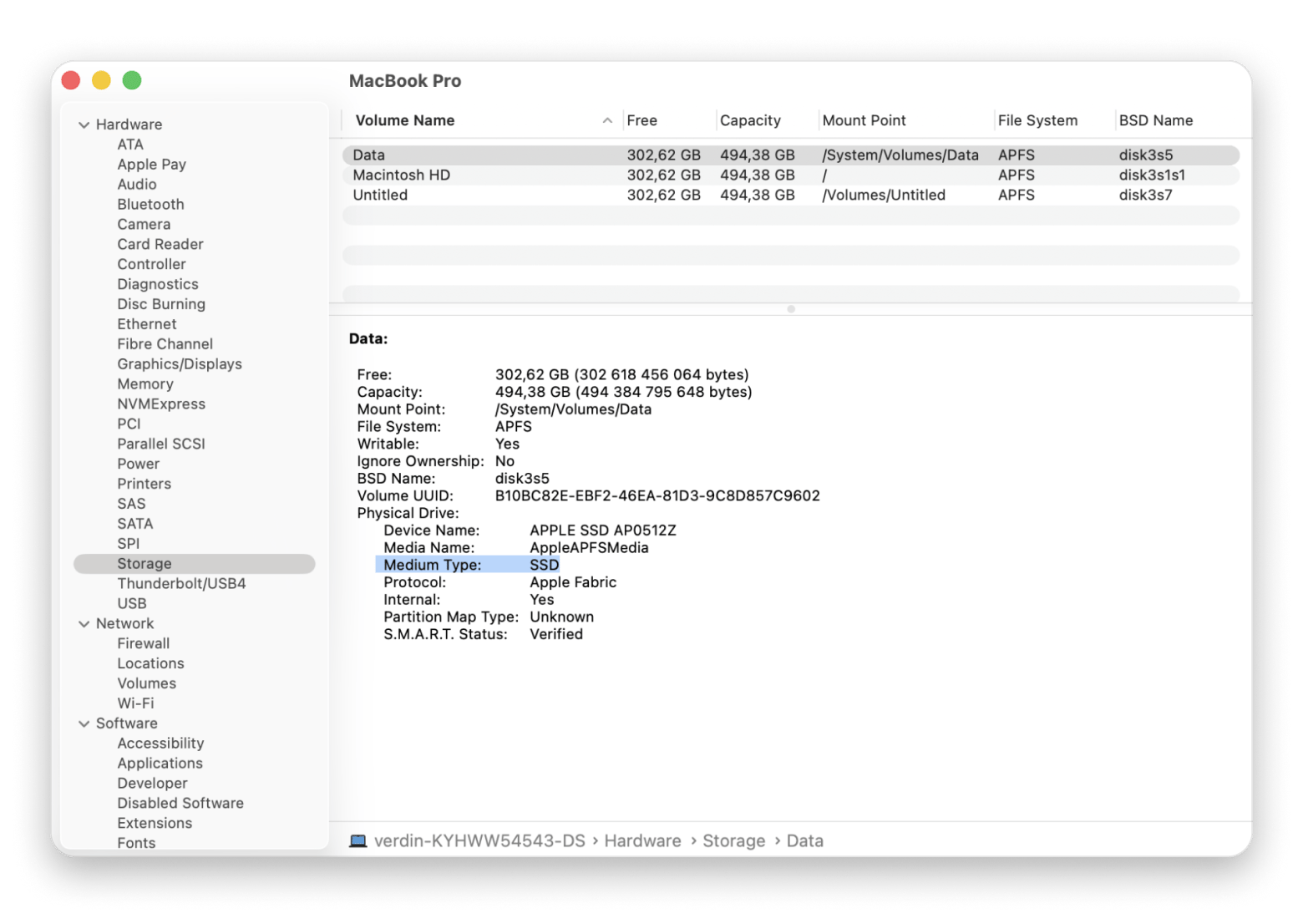Toggle sort order on Volume Name column
1303x924 pixels.
pyautogui.click(x=607, y=120)
